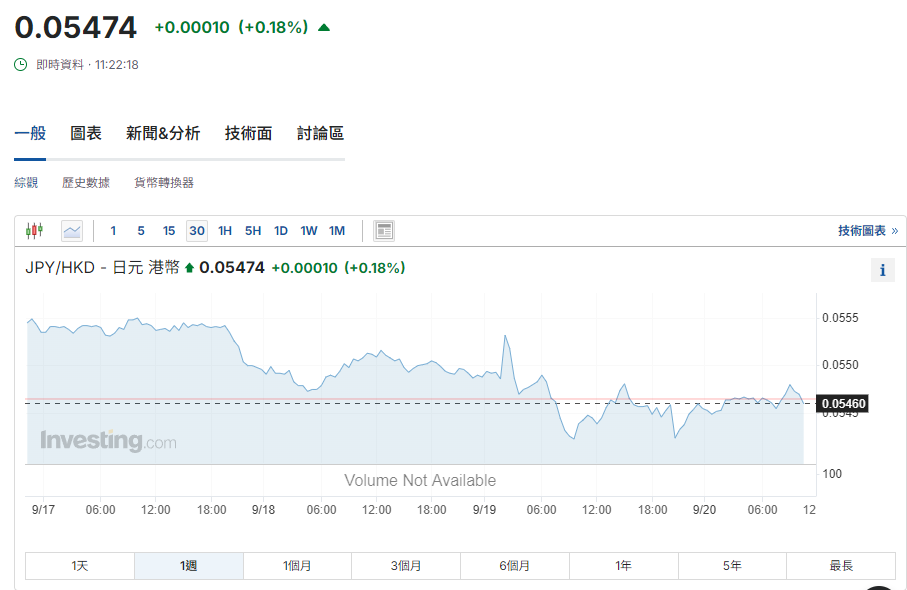Select the 1個月 time range
This screenshot has width=907, height=590.
tap(297, 566)
